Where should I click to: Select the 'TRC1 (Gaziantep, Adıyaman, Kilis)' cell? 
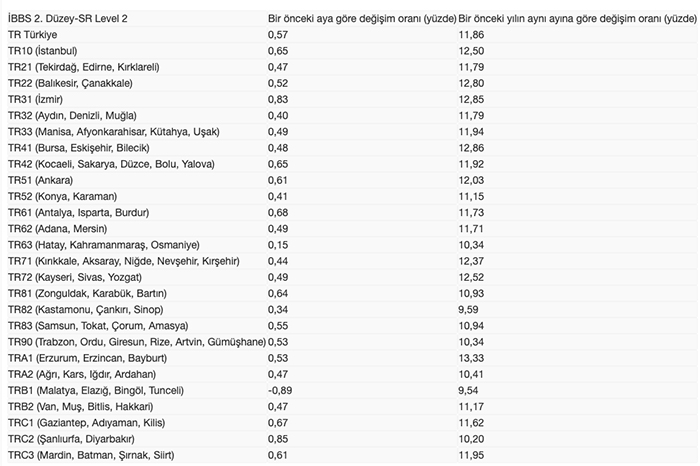(x=87, y=423)
